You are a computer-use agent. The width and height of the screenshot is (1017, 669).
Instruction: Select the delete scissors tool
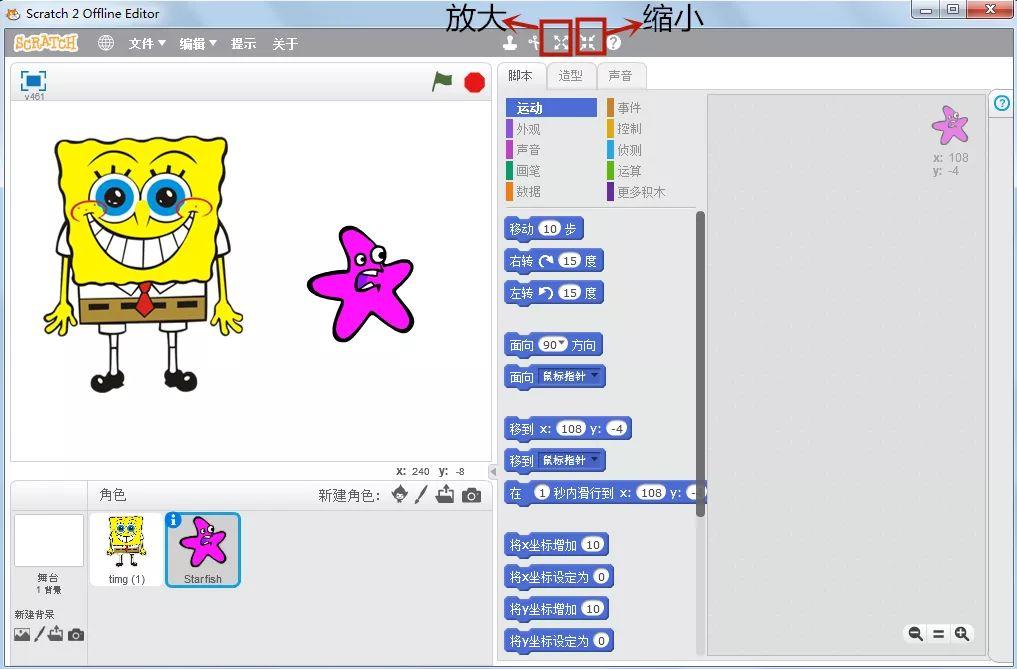(x=534, y=43)
